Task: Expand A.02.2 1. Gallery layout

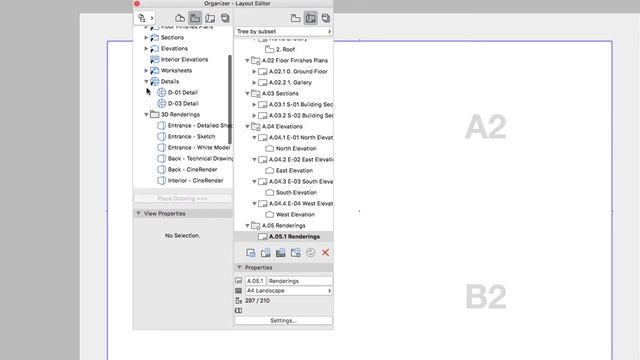Action: pos(254,82)
